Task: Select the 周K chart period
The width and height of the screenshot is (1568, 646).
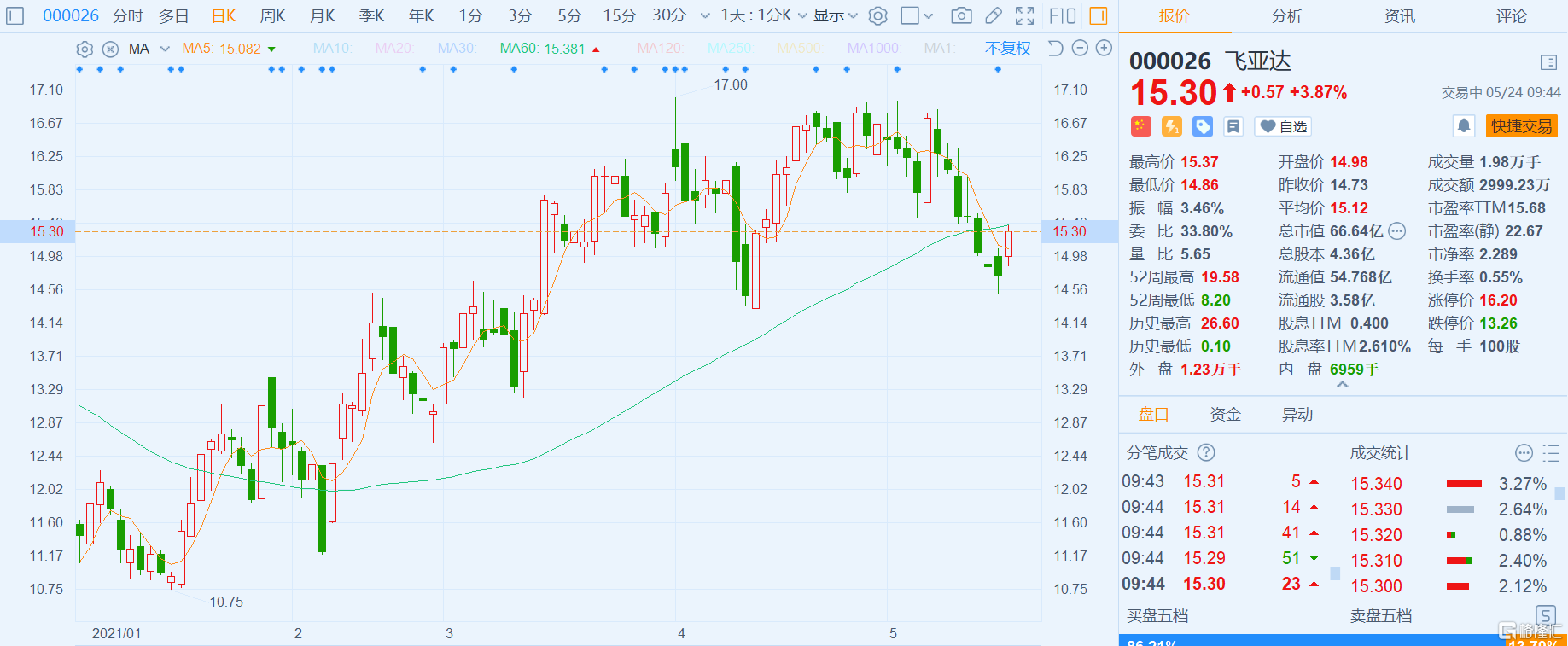Action: tap(272, 15)
